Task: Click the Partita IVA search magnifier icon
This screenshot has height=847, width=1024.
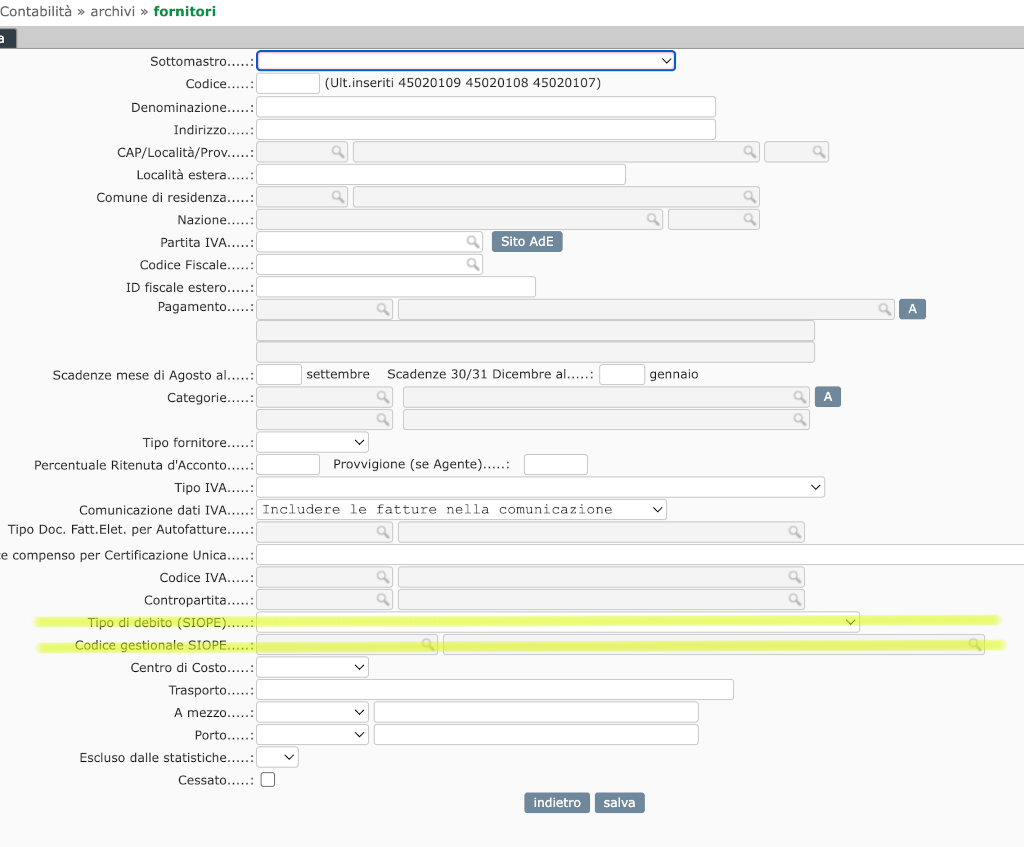Action: [x=473, y=242]
